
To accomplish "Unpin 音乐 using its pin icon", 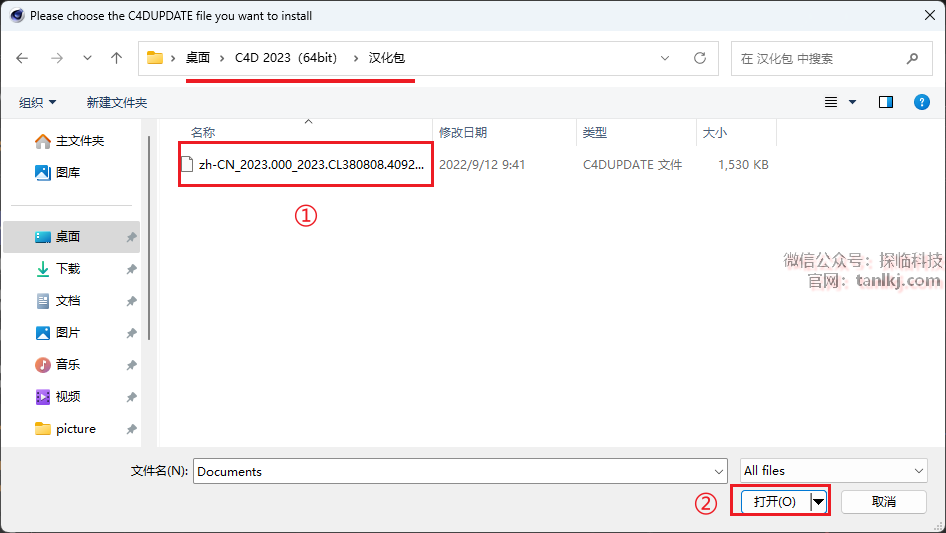I will pyautogui.click(x=131, y=365).
